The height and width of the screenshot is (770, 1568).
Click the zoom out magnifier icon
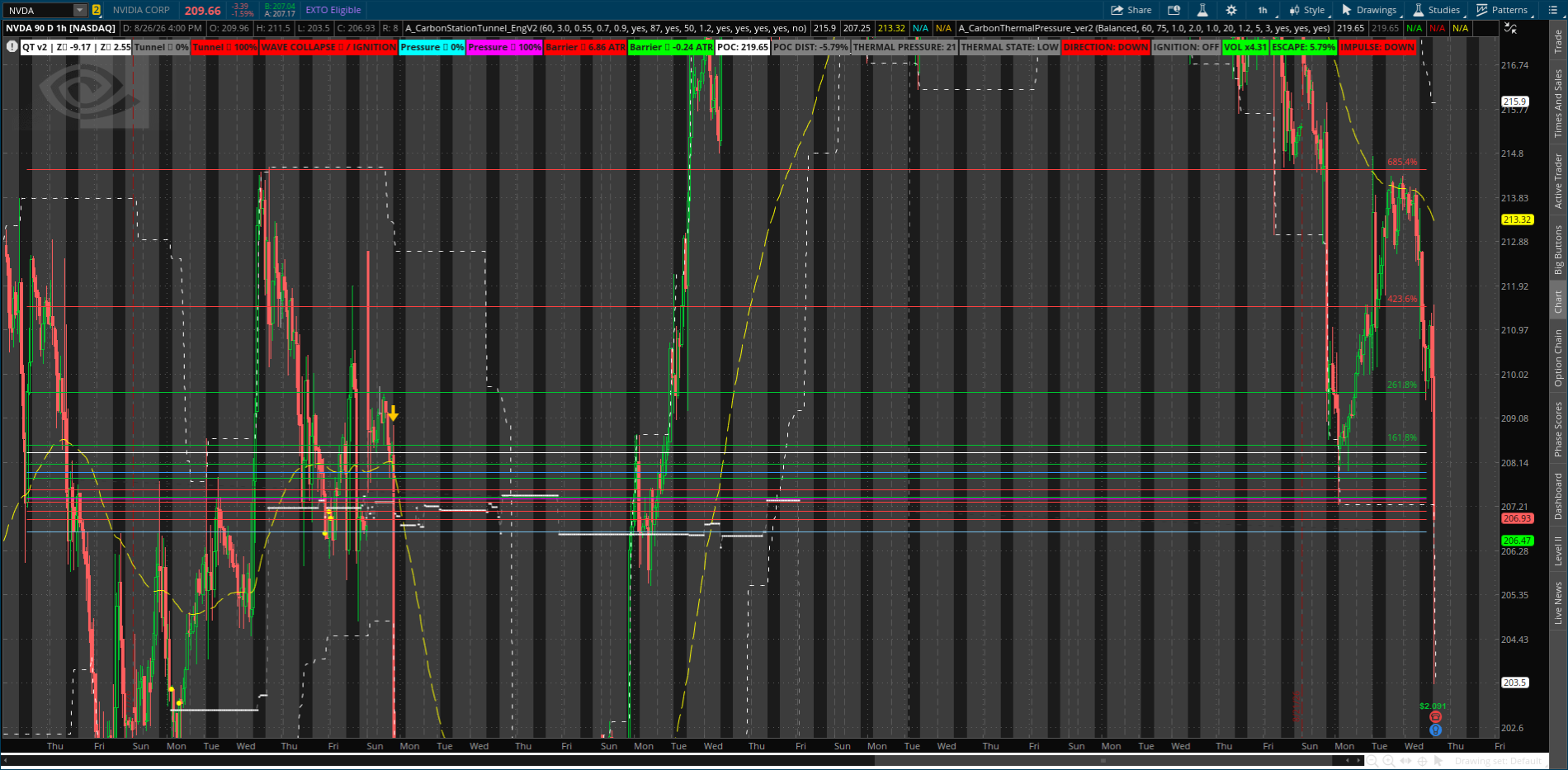(x=1372, y=761)
